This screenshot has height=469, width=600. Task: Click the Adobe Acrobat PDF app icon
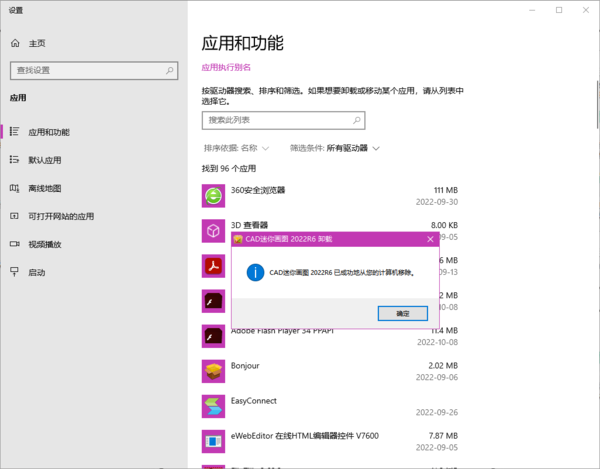tap(213, 266)
